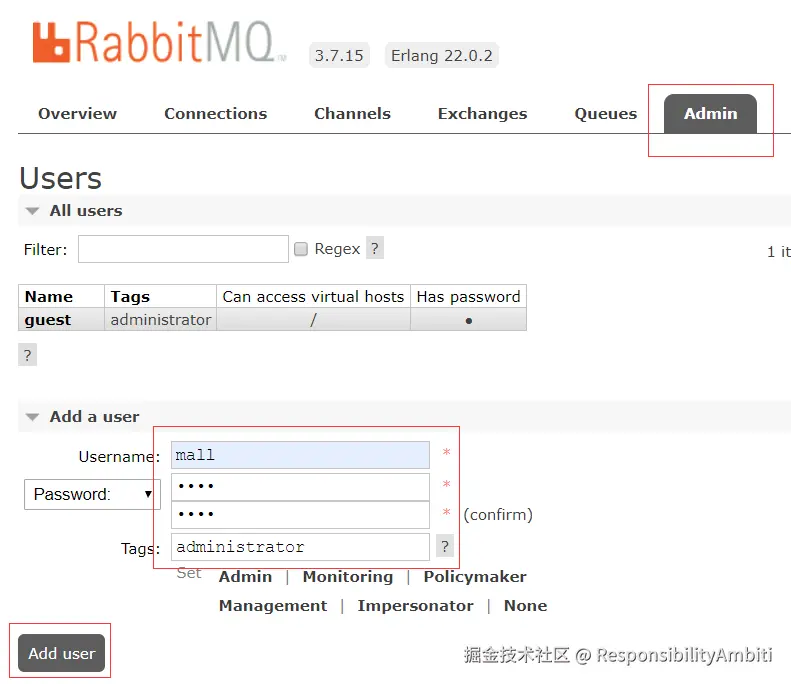Focus the Username field containing mall

300,455
